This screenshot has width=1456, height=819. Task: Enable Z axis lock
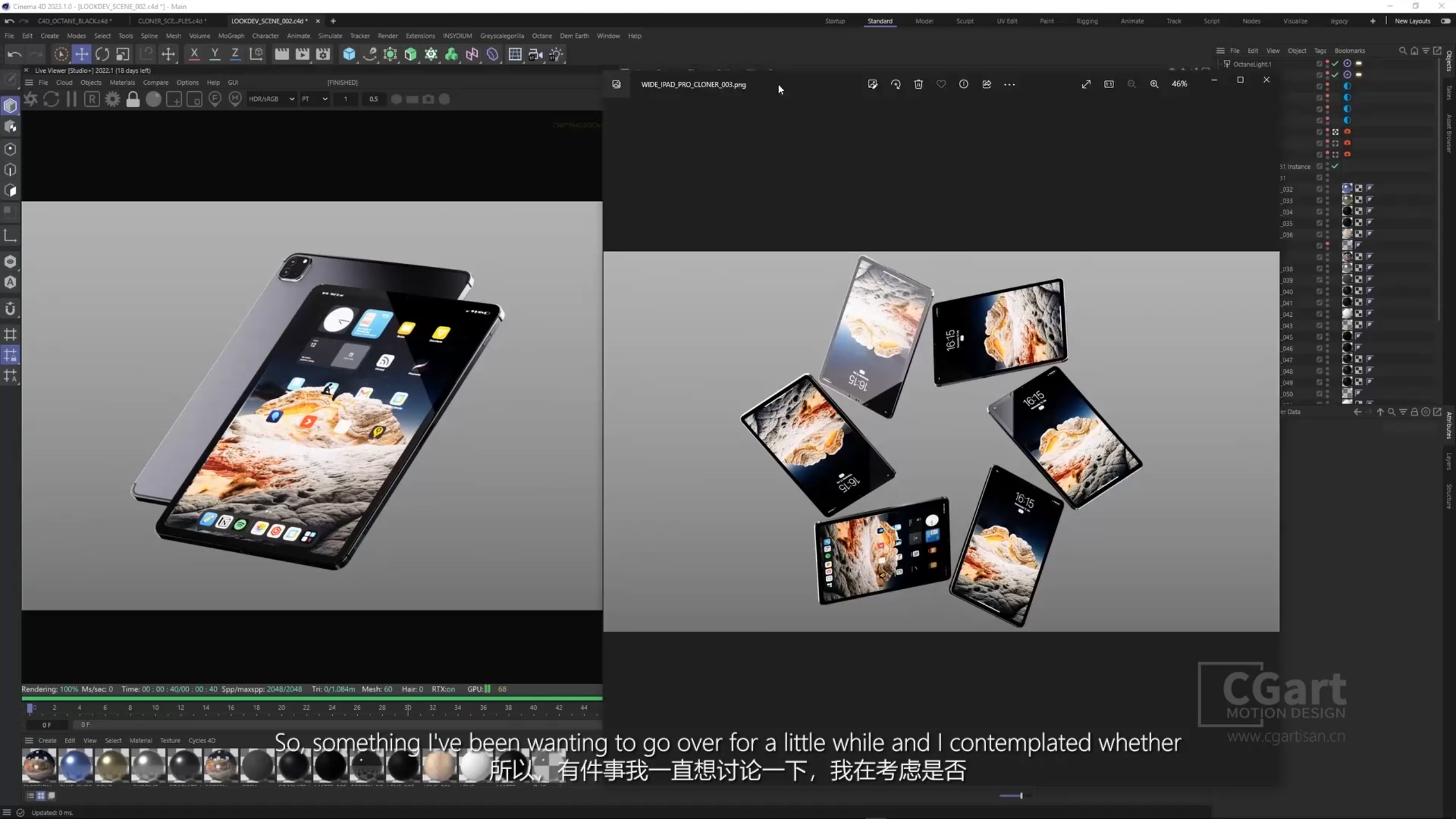coord(235,54)
